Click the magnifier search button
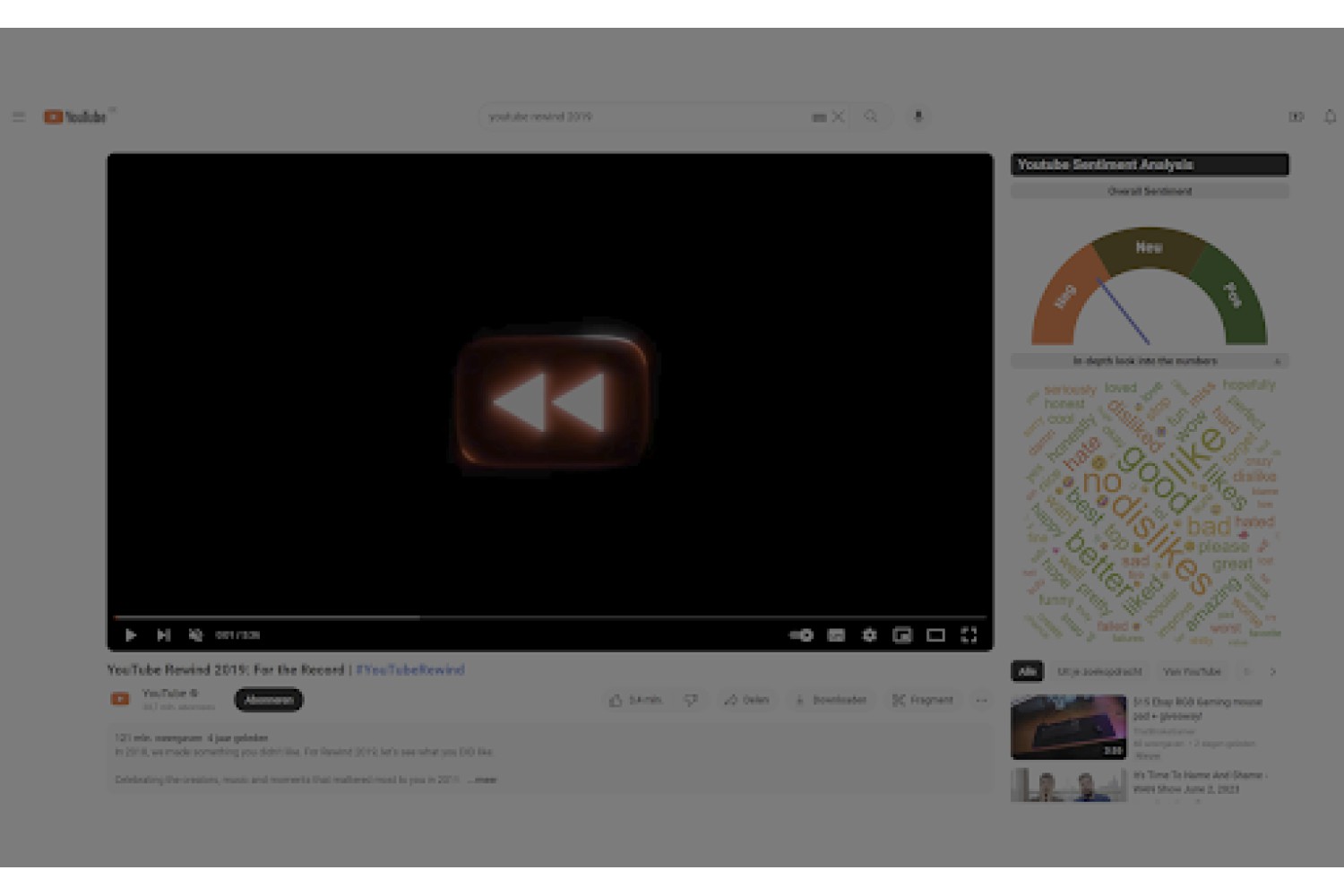The width and height of the screenshot is (1344, 896). 871,116
